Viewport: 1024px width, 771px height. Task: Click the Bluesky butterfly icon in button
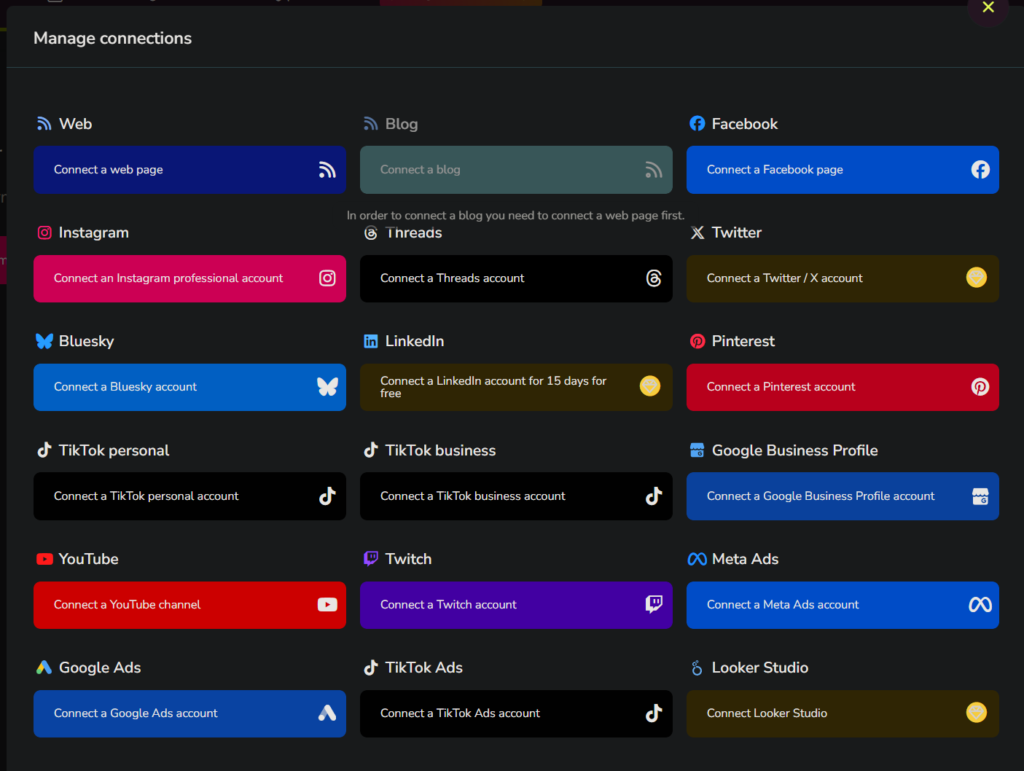(x=327, y=387)
